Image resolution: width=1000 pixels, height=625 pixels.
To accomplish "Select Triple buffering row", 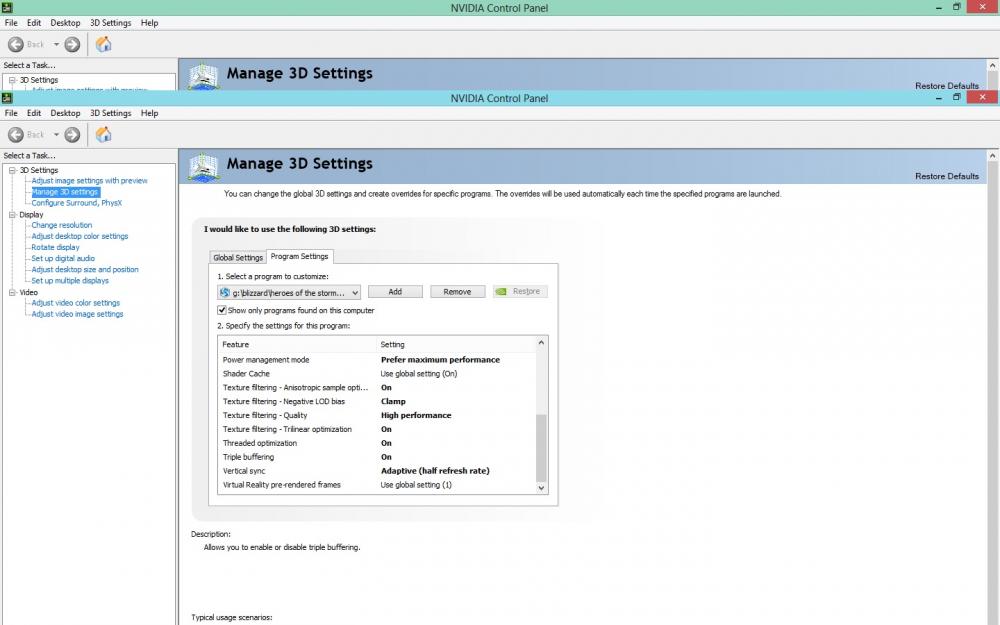I will point(377,457).
